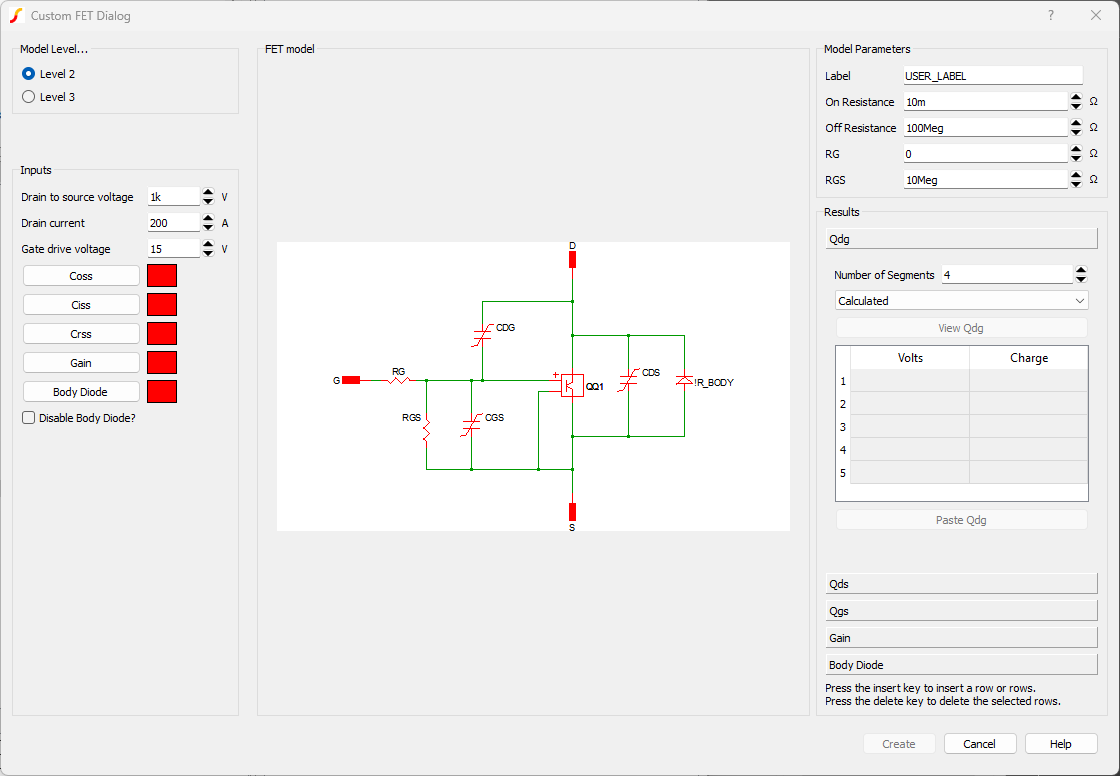
Task: Open the Qgs results section
Action: click(x=961, y=611)
